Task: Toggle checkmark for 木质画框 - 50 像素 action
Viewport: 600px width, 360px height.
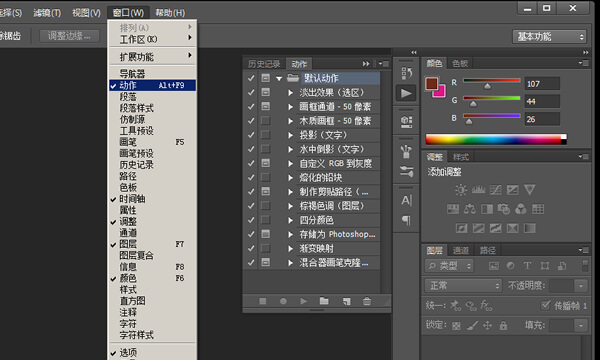Action: click(x=251, y=121)
